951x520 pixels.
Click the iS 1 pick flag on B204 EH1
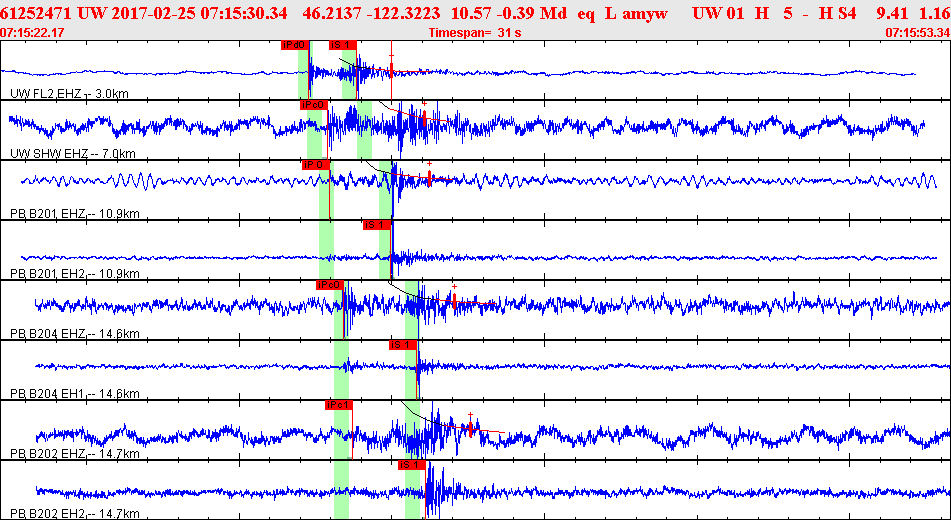point(403,345)
